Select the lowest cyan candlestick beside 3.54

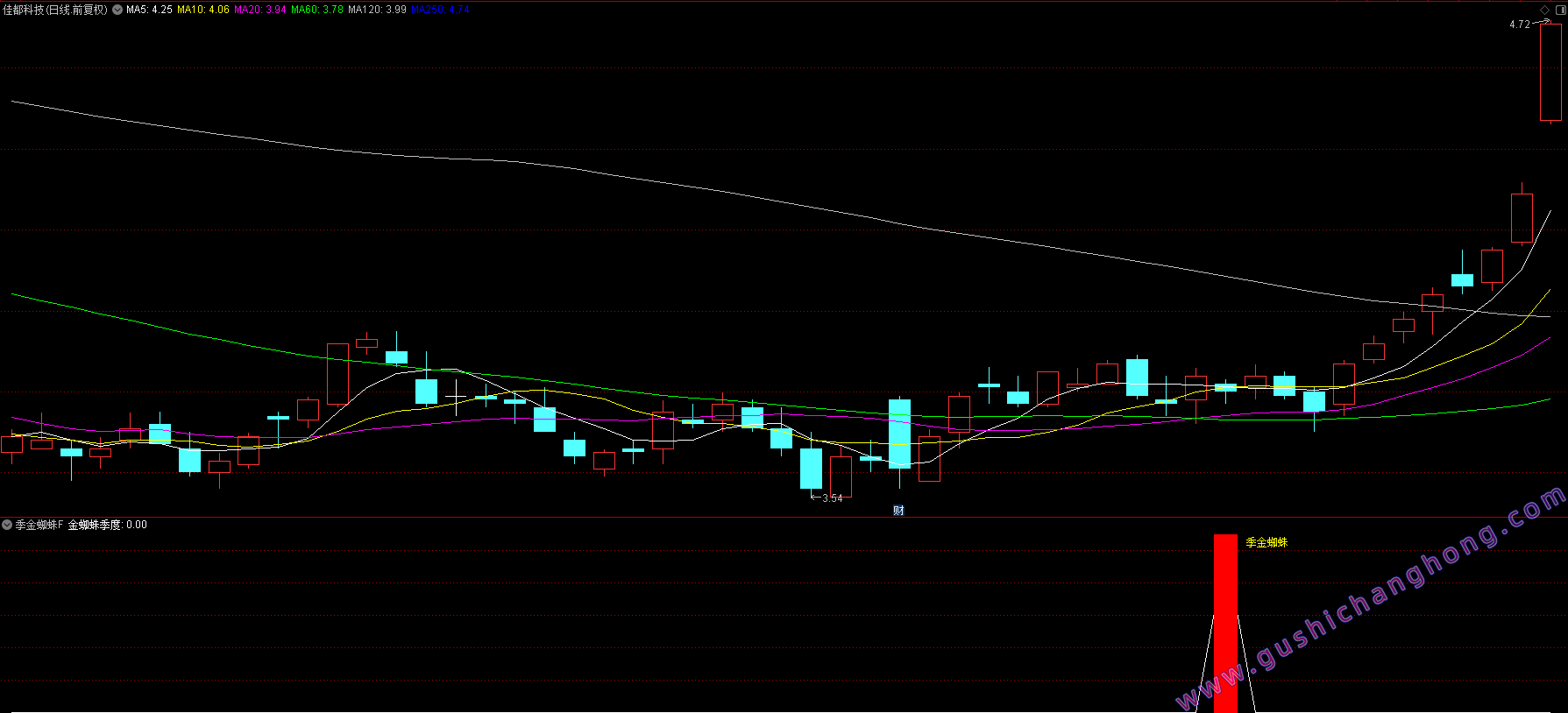point(811,469)
